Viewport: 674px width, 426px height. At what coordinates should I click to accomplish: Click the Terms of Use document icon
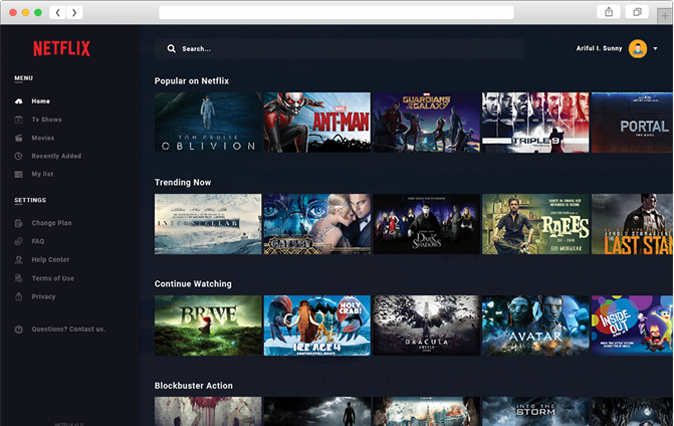pos(18,278)
